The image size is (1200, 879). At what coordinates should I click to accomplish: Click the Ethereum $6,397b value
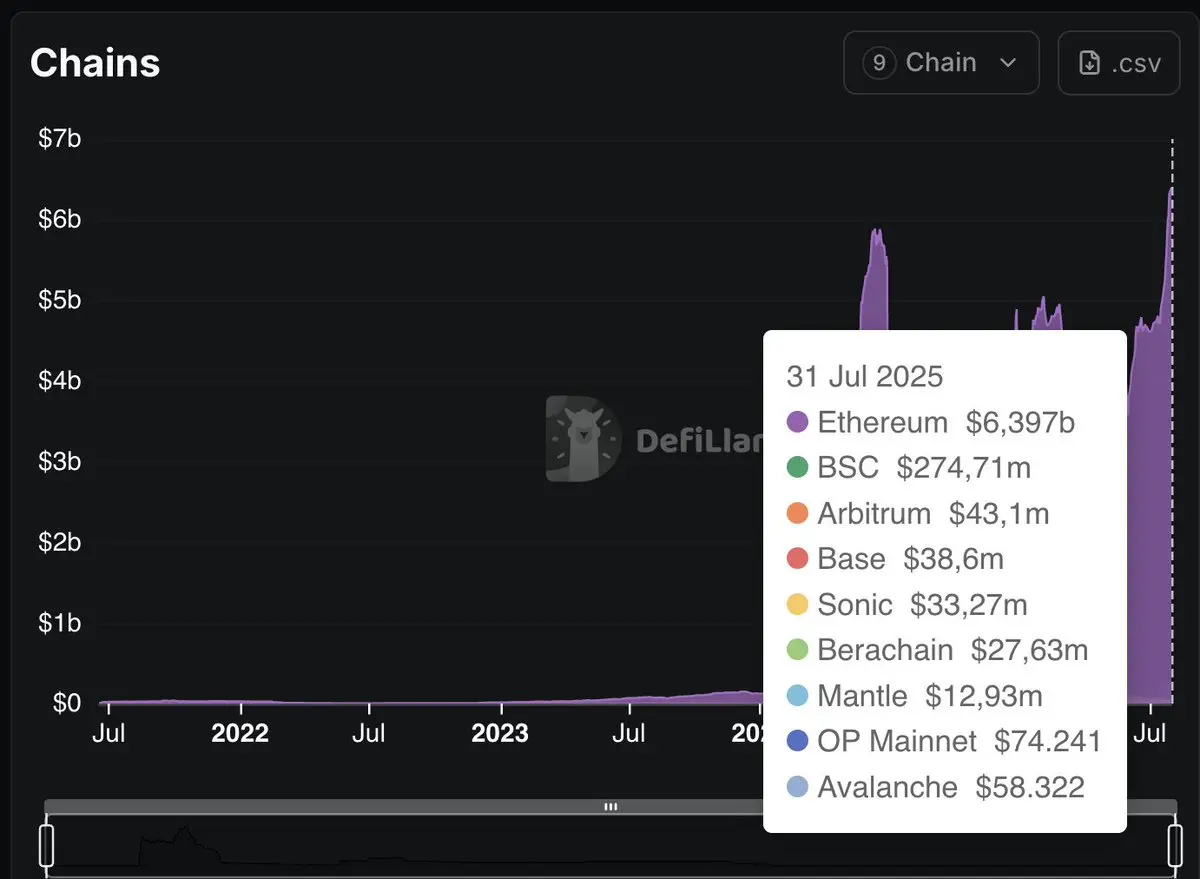coord(1020,423)
